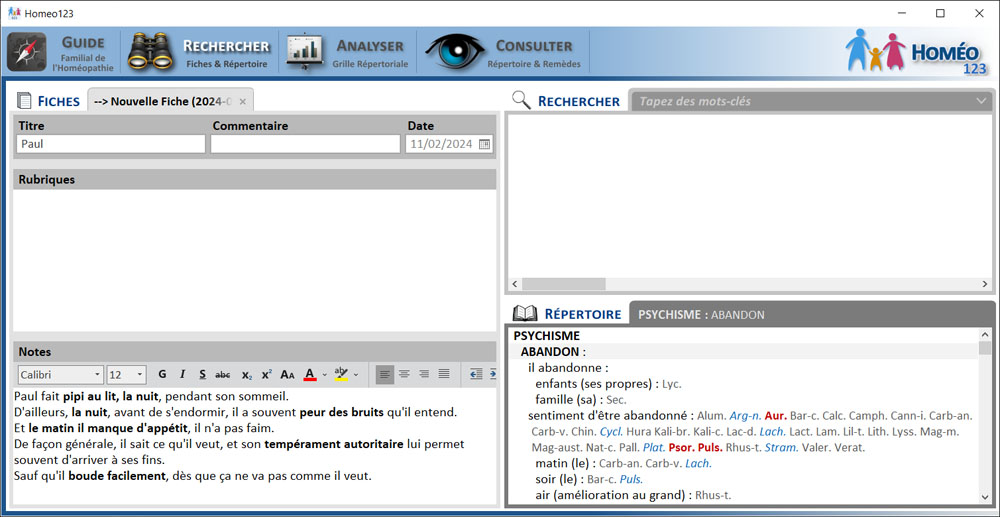
Task: Click the Consulter eye icon
Action: click(x=455, y=52)
